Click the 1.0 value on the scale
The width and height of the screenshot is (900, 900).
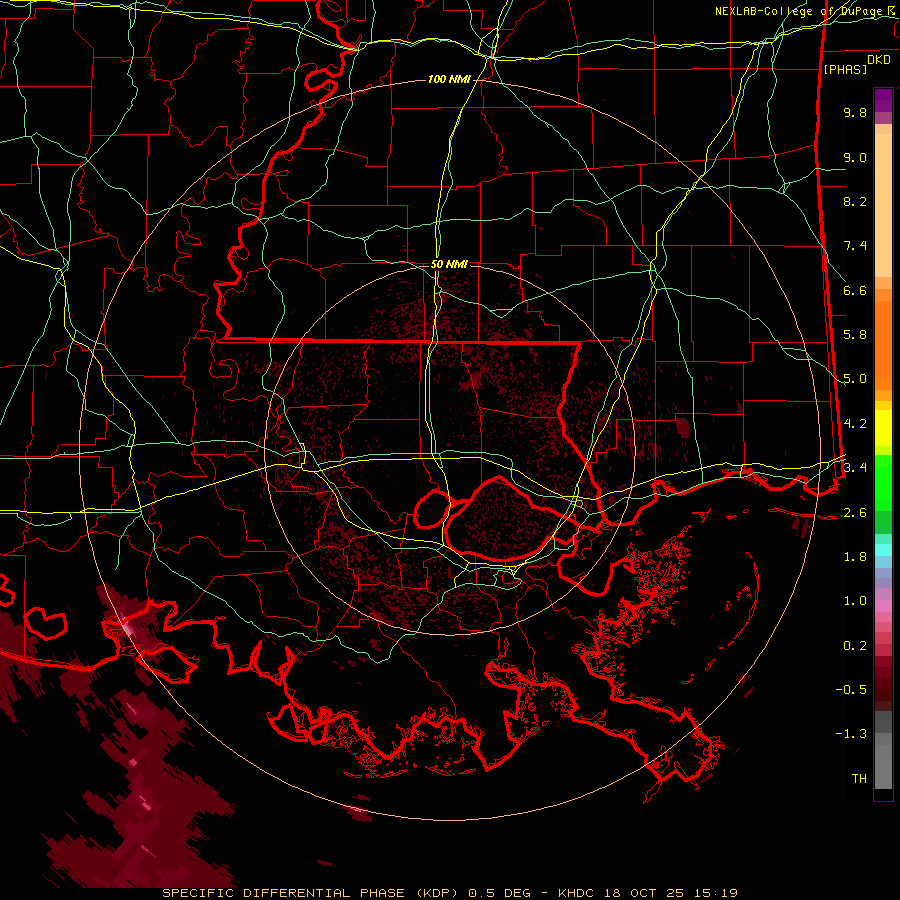pos(855,601)
